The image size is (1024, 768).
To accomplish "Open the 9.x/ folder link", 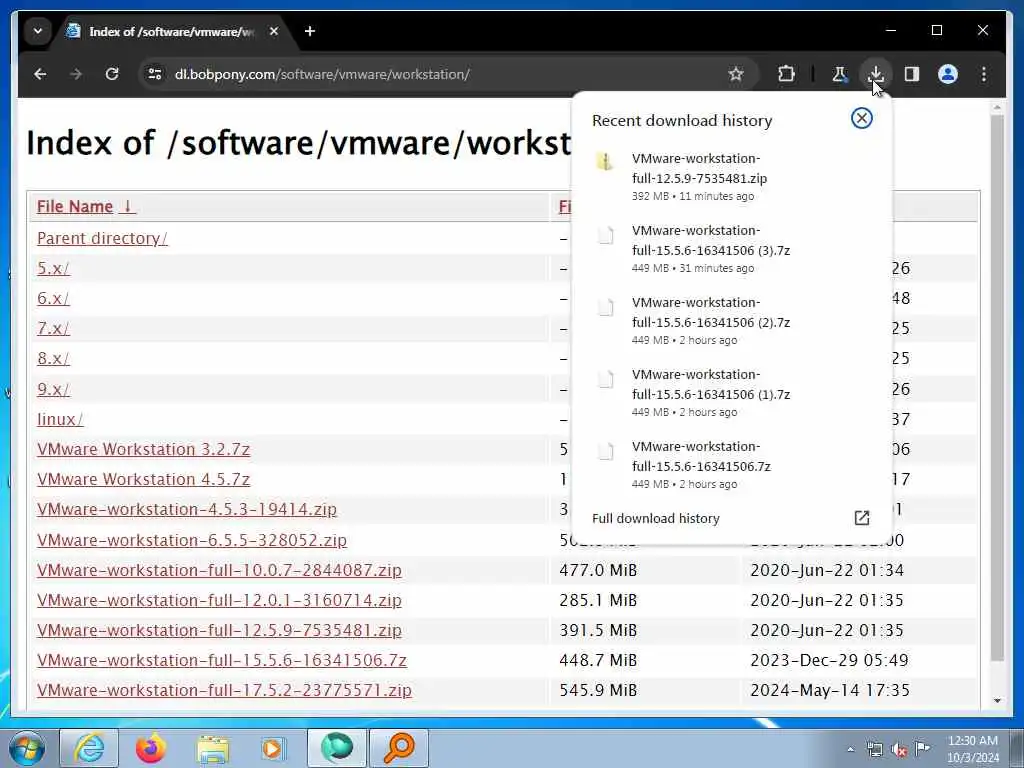I will click(x=53, y=389).
